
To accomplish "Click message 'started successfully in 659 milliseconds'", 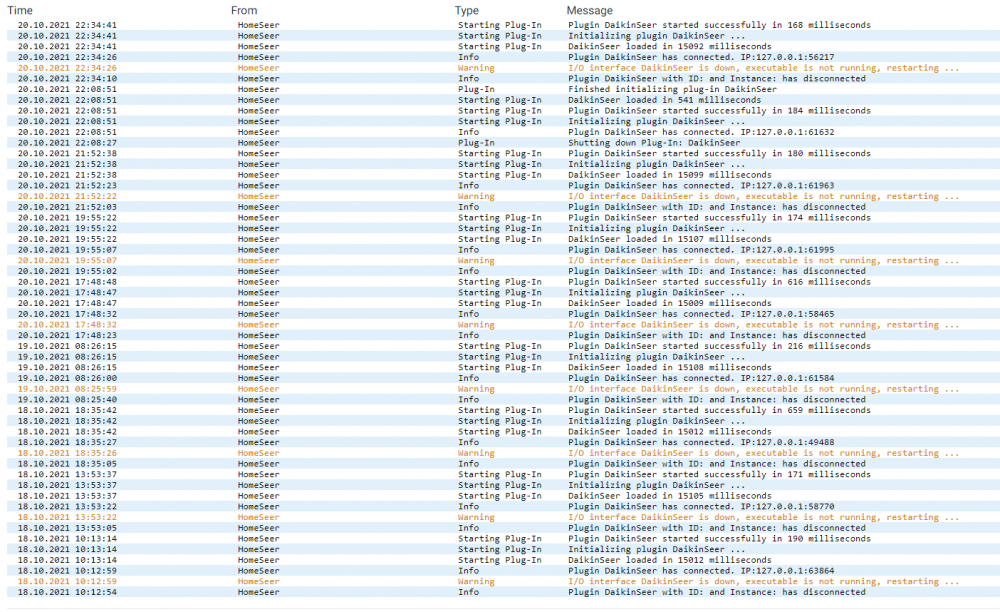I will (x=719, y=410).
